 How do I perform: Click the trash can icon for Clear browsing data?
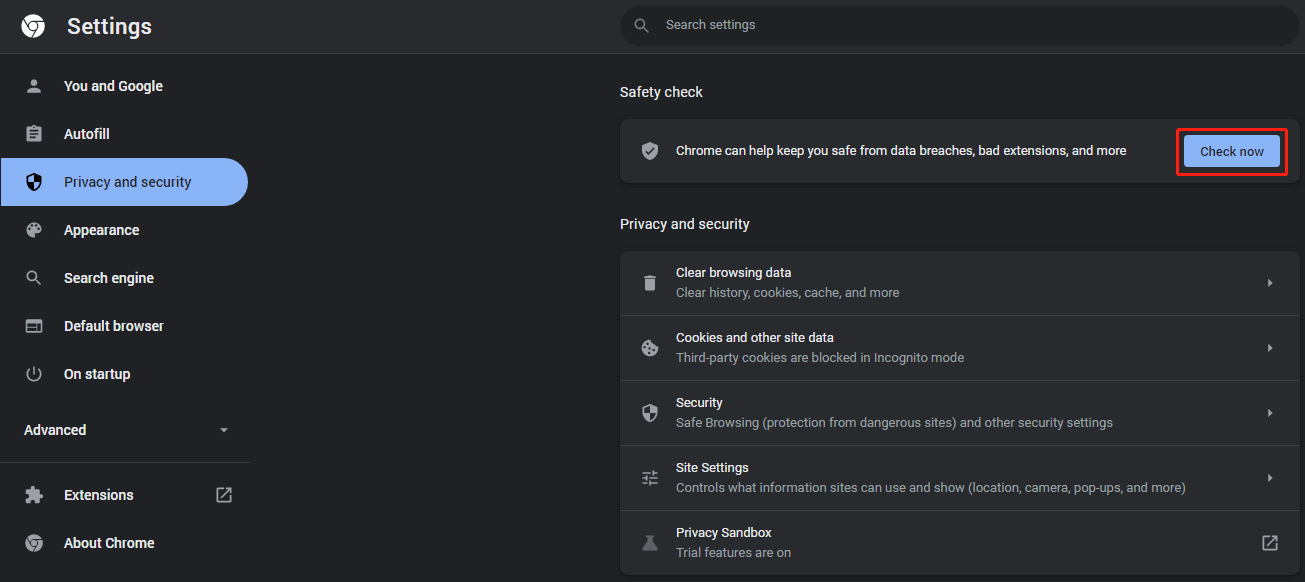pos(650,283)
